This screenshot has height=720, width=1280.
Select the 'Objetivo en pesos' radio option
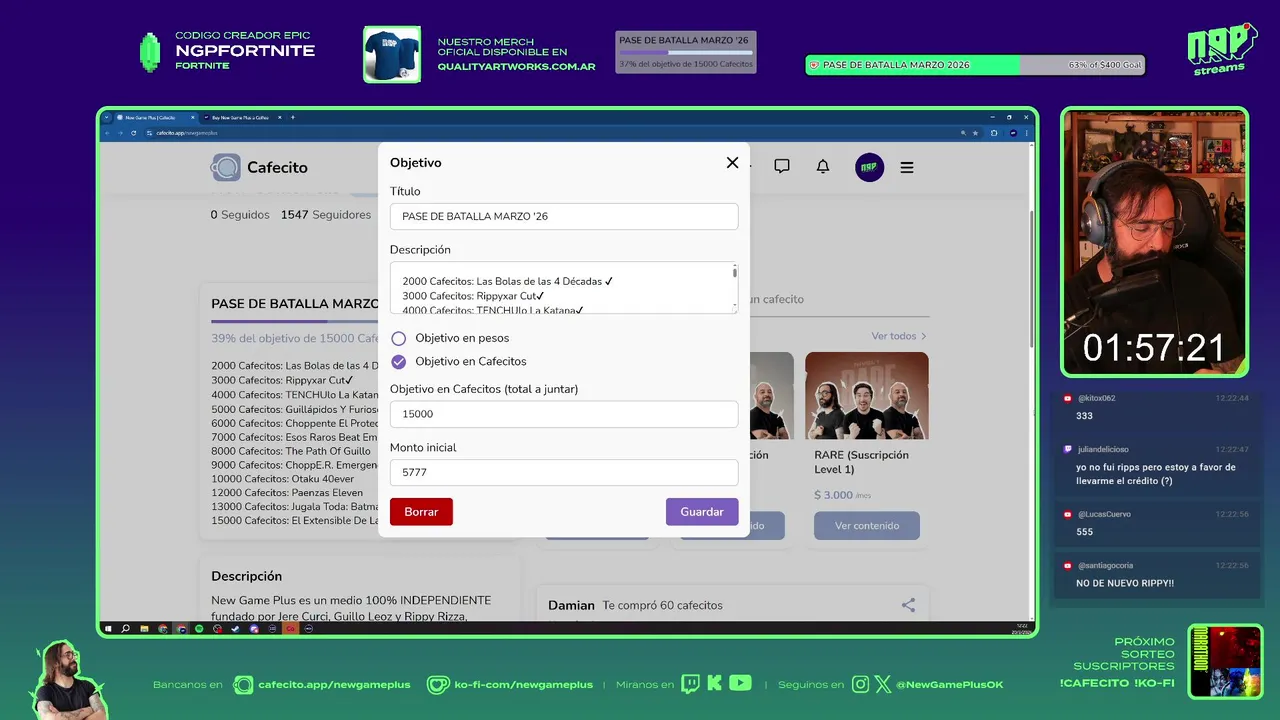(x=399, y=338)
